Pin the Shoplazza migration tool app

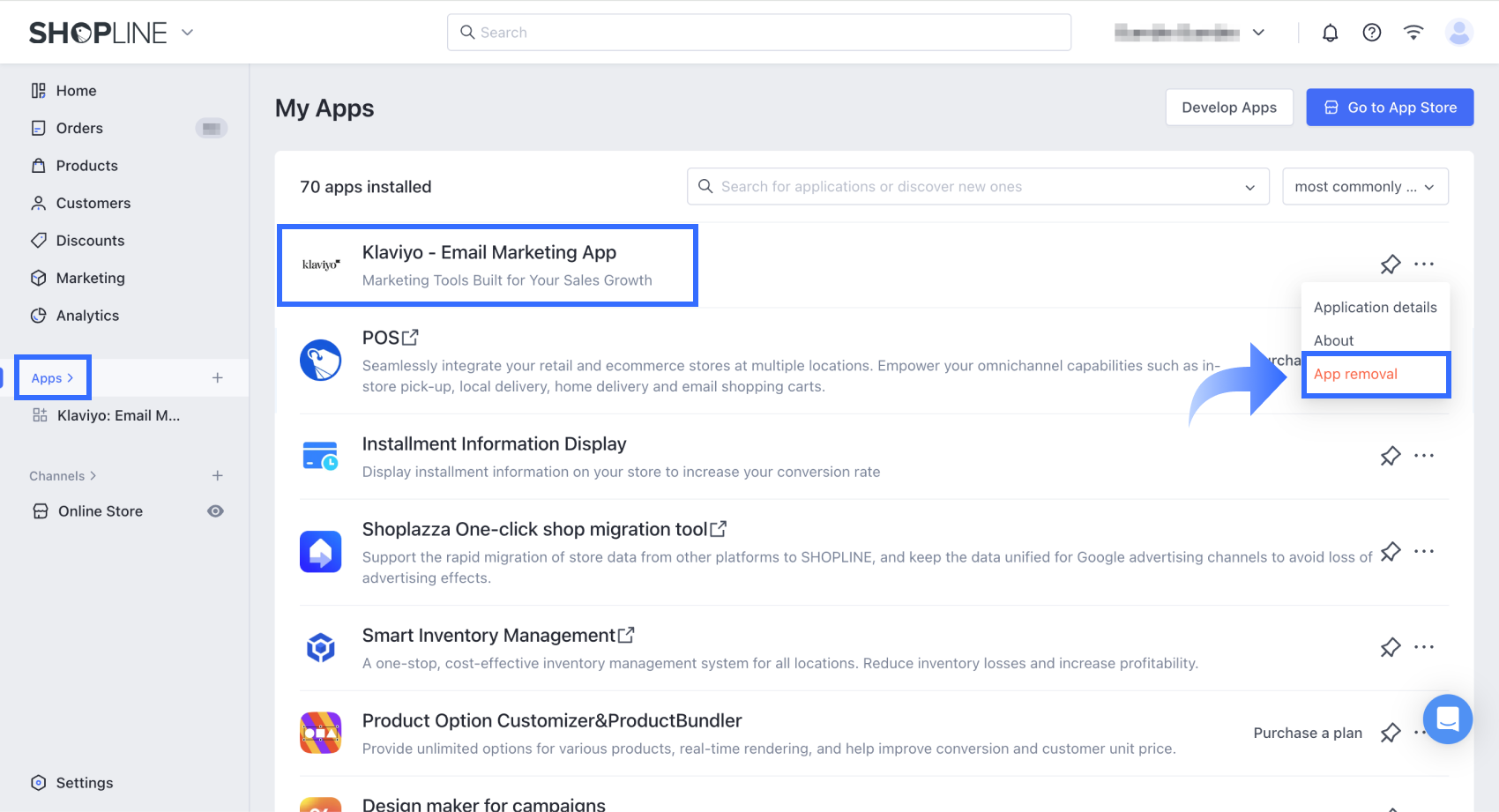1390,552
